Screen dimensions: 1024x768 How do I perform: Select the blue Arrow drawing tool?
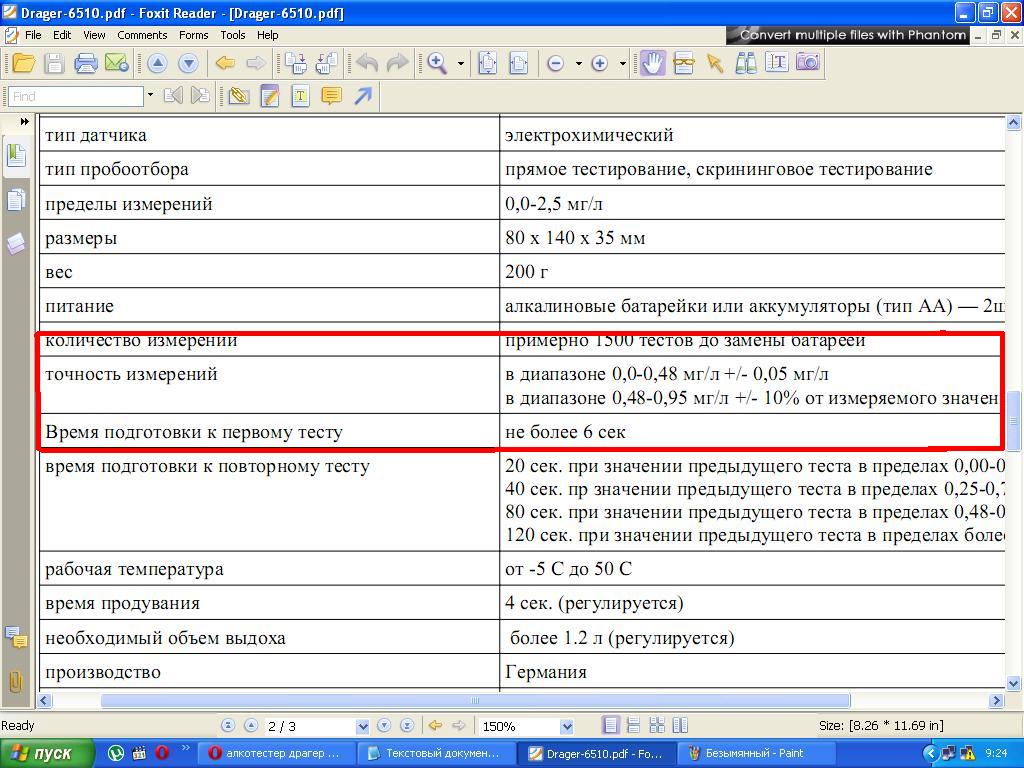pyautogui.click(x=363, y=97)
